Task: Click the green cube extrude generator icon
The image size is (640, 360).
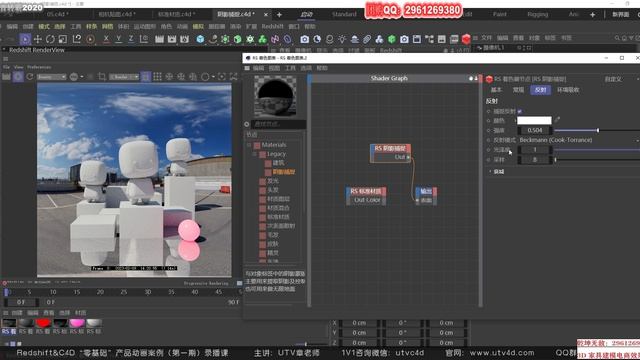Action: 238,39
